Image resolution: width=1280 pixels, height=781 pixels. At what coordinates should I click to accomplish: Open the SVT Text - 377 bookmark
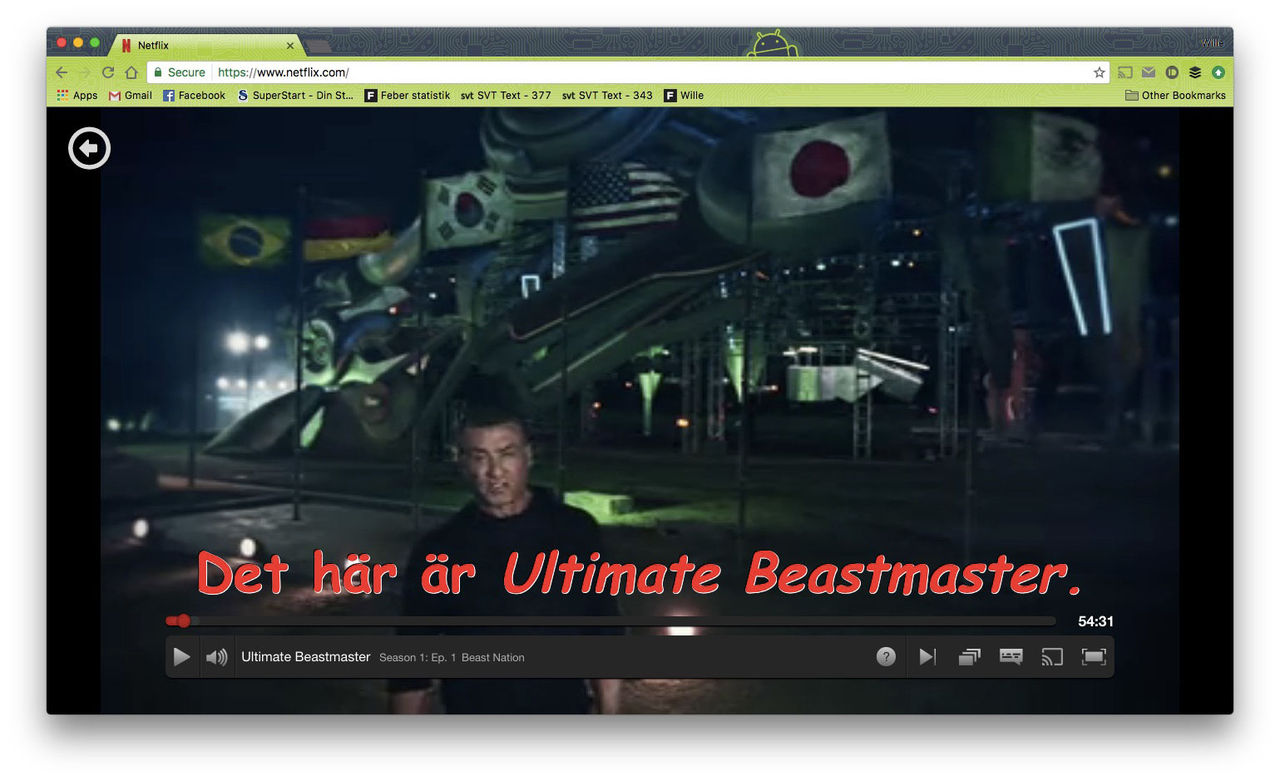point(505,95)
